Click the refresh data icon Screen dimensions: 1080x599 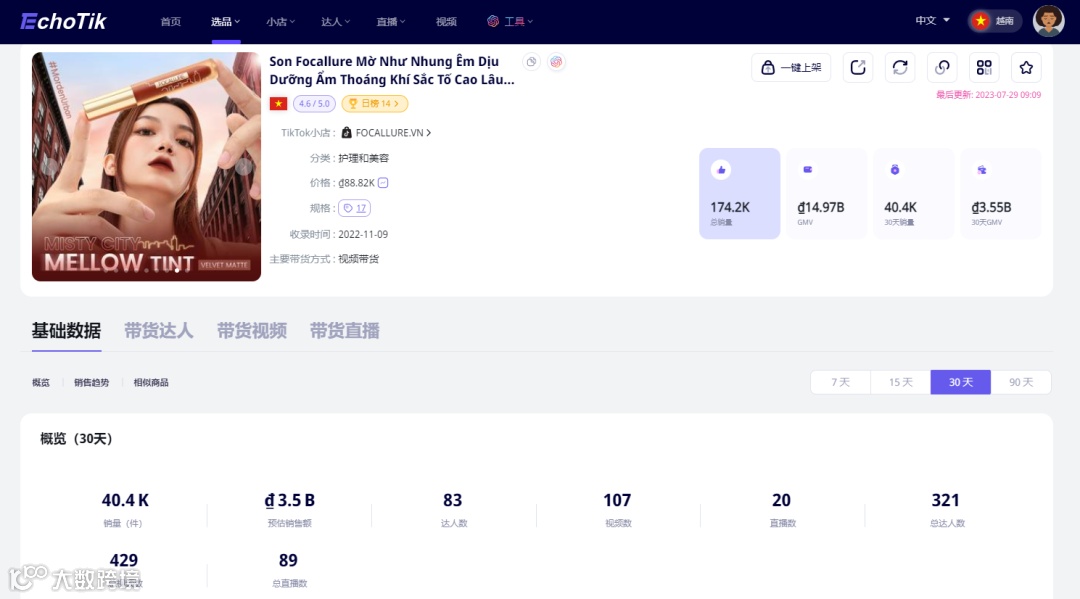pos(900,67)
